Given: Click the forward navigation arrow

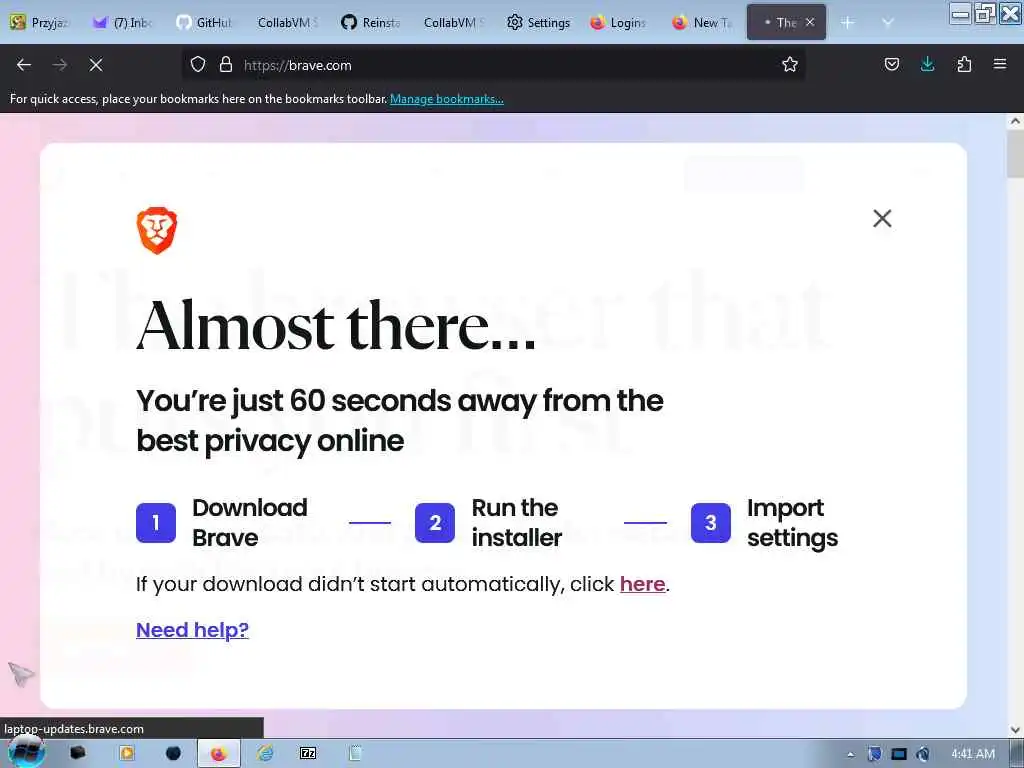Looking at the screenshot, I should 60,65.
